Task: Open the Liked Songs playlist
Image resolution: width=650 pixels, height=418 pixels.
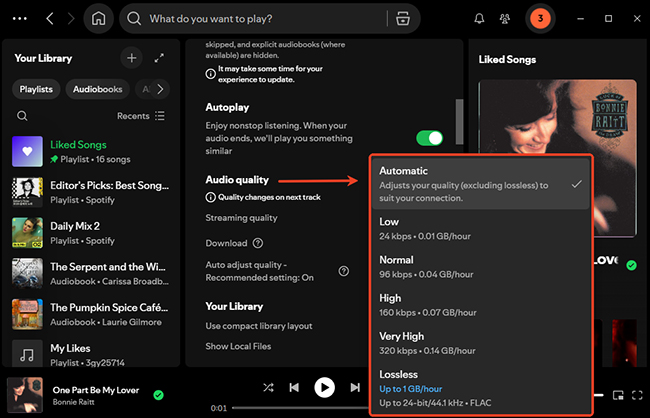Action: (x=91, y=151)
